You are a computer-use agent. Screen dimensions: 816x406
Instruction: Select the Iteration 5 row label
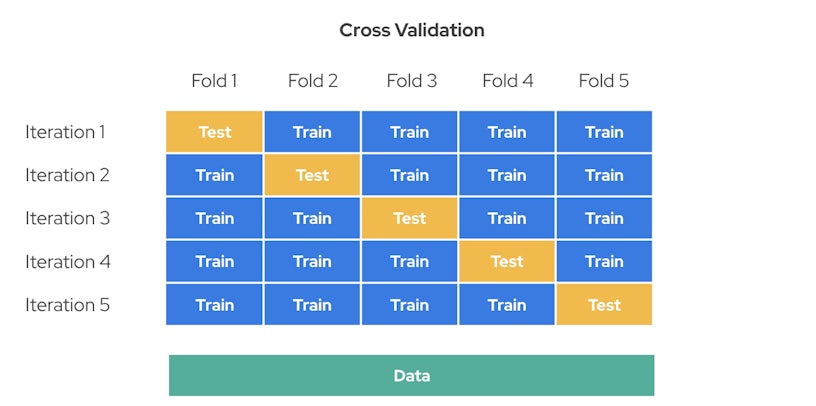[67, 305]
